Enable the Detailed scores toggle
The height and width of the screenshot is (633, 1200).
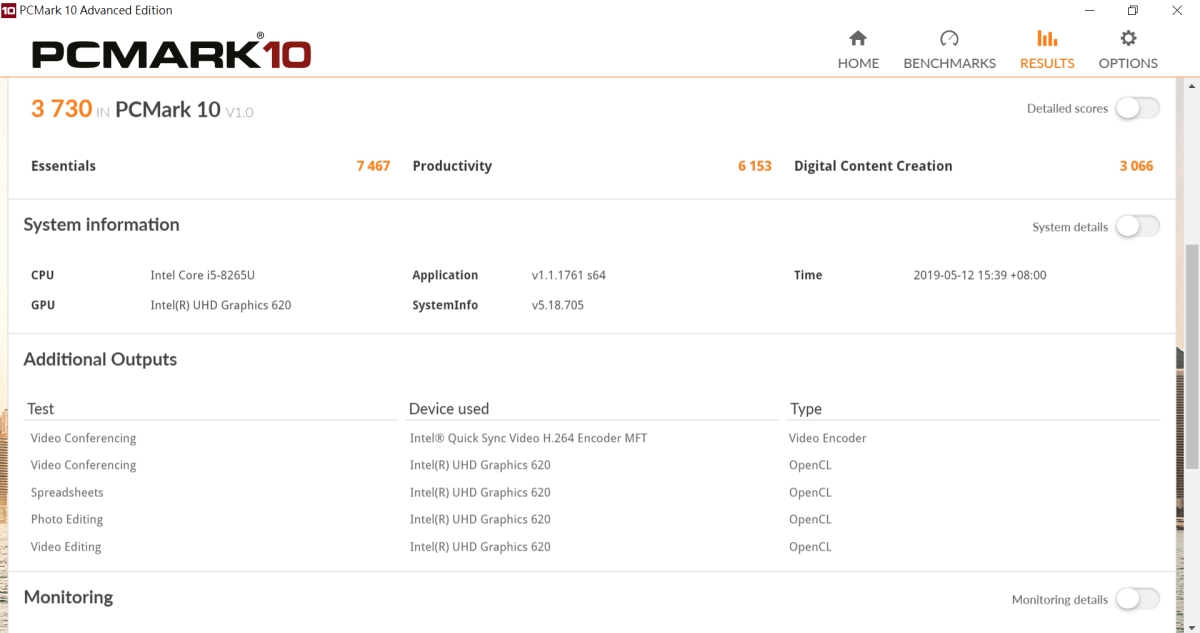click(1137, 108)
